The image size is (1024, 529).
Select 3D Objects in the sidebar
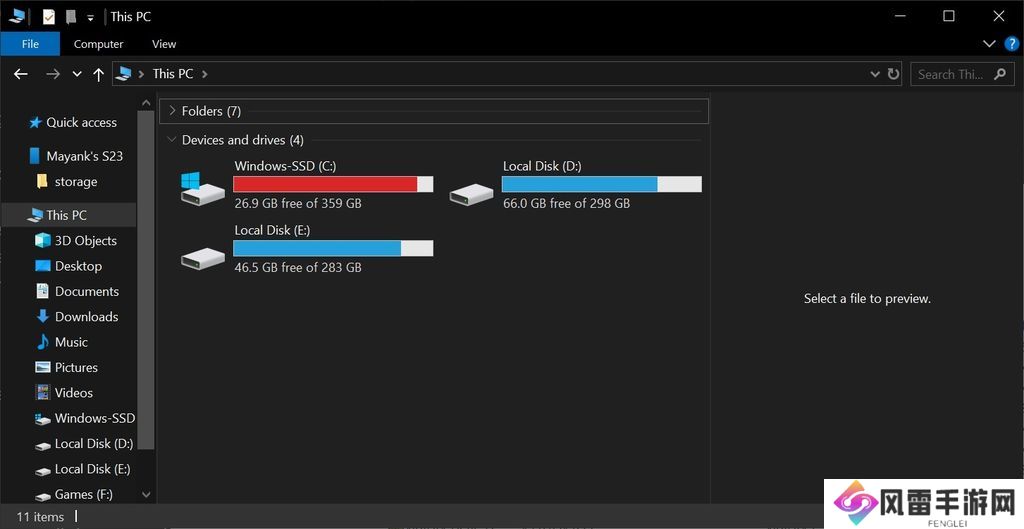click(85, 241)
